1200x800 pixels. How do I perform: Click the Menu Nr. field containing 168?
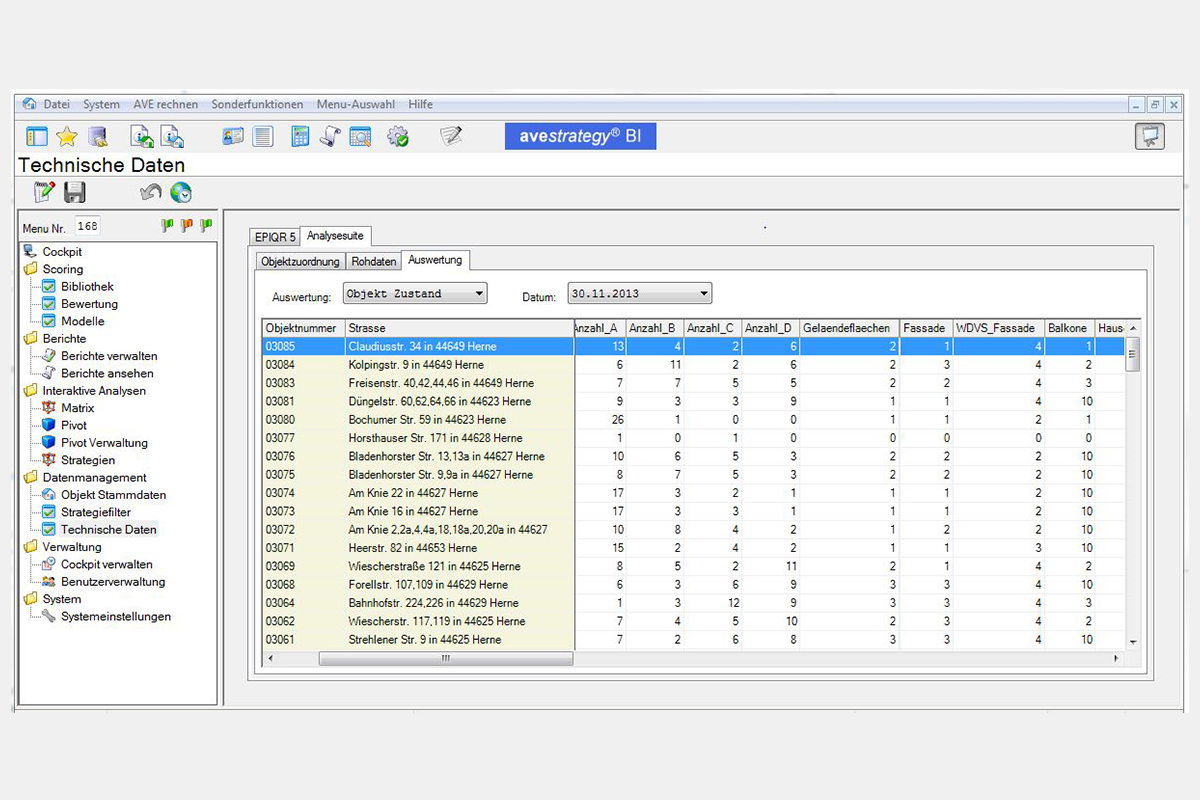[x=88, y=227]
